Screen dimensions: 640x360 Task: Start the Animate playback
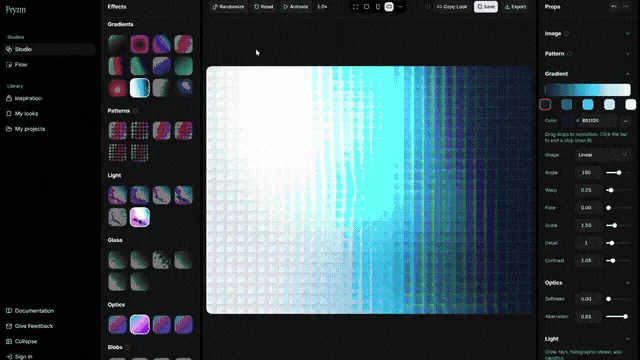coord(296,7)
